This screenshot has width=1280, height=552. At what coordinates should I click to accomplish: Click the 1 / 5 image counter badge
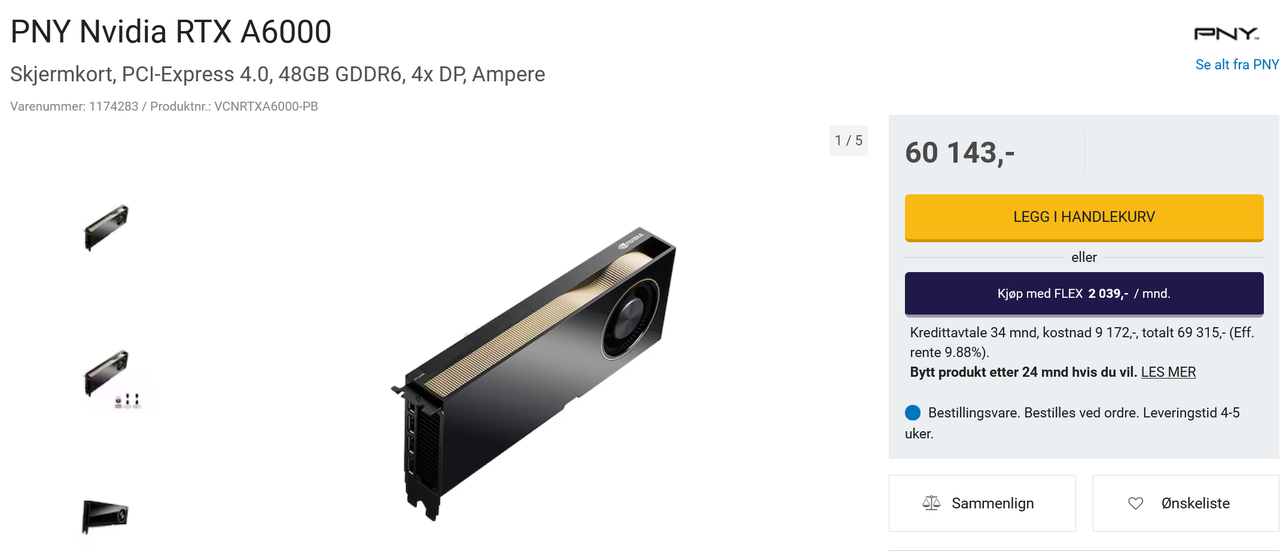pyautogui.click(x=848, y=141)
